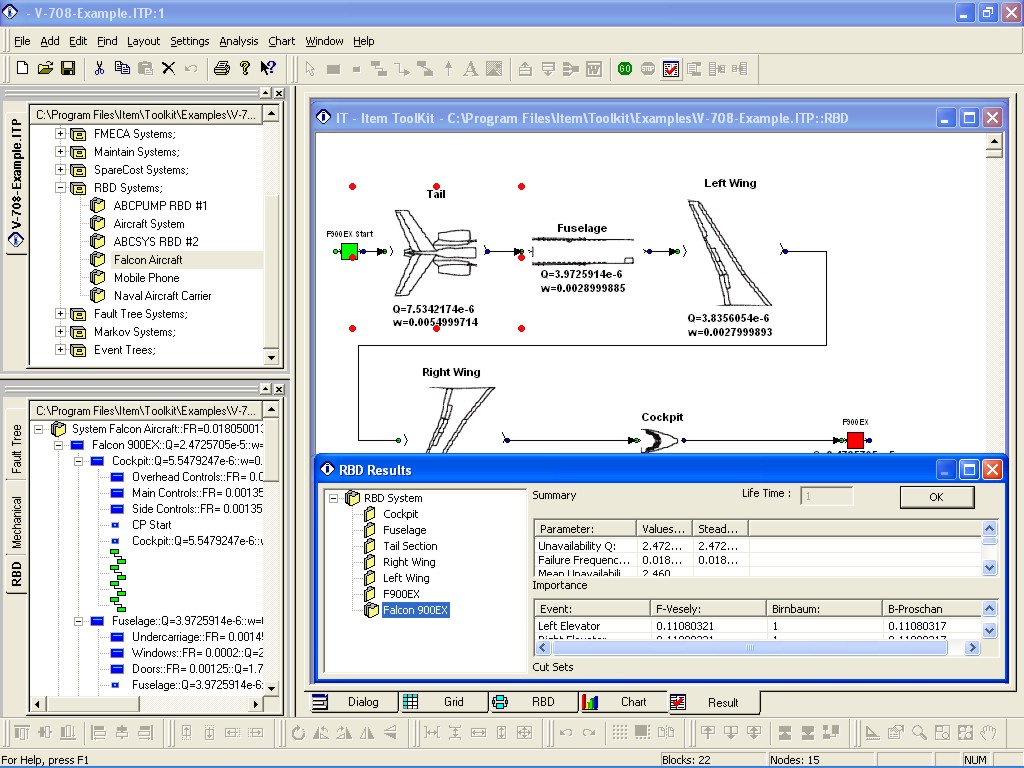This screenshot has height=768, width=1024.
Task: Switch to the Result tab
Action: [714, 703]
